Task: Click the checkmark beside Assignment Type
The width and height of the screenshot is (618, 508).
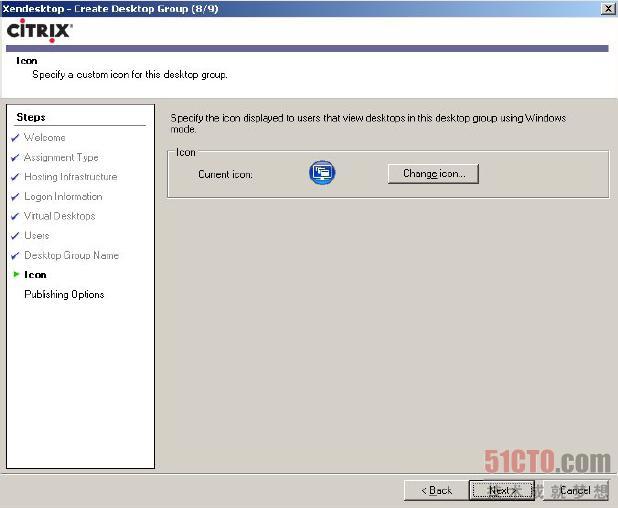Action: (15, 157)
